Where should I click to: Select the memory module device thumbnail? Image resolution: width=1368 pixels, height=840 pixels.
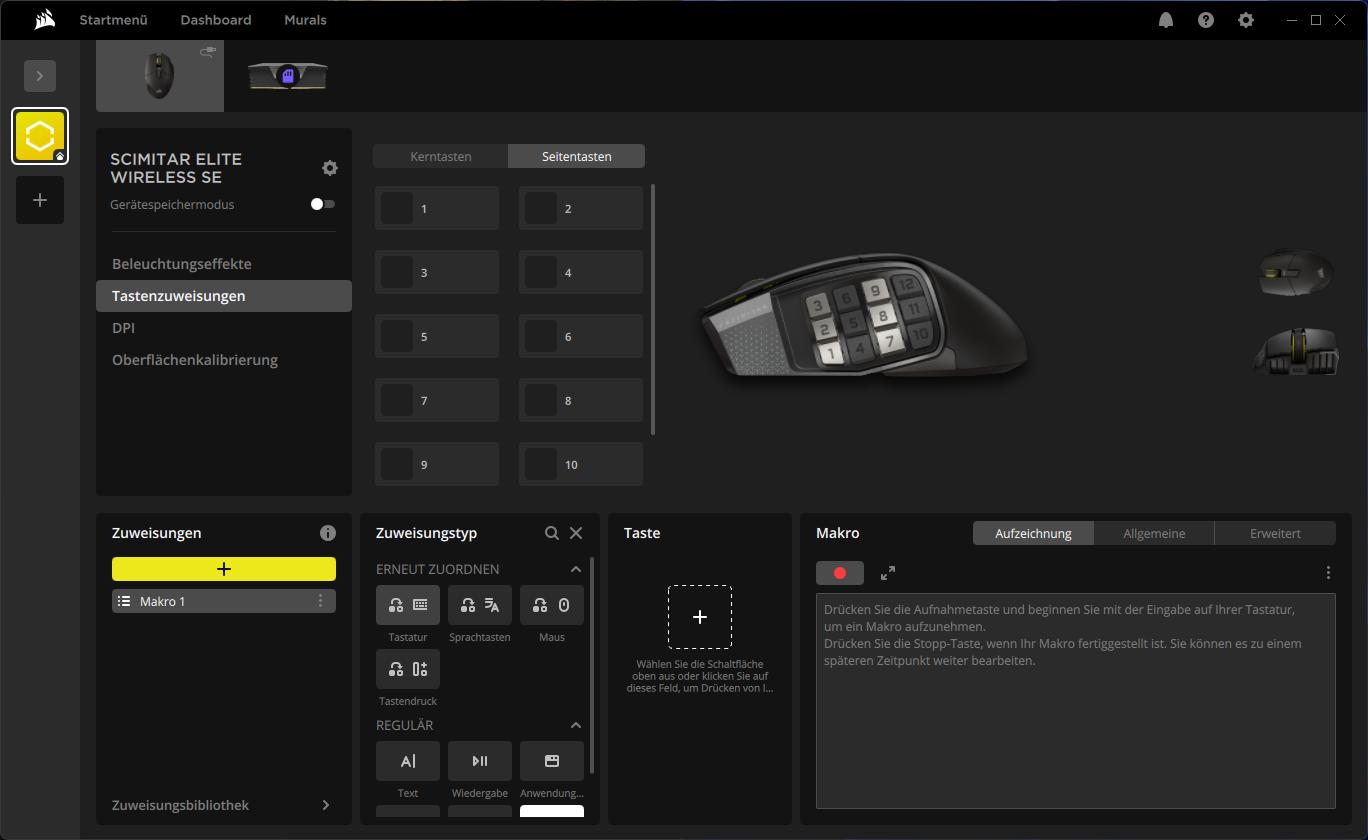point(288,76)
